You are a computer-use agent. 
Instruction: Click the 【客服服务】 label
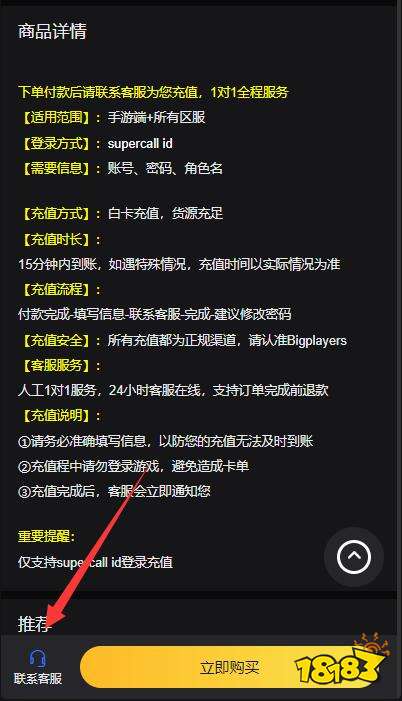pos(57,366)
